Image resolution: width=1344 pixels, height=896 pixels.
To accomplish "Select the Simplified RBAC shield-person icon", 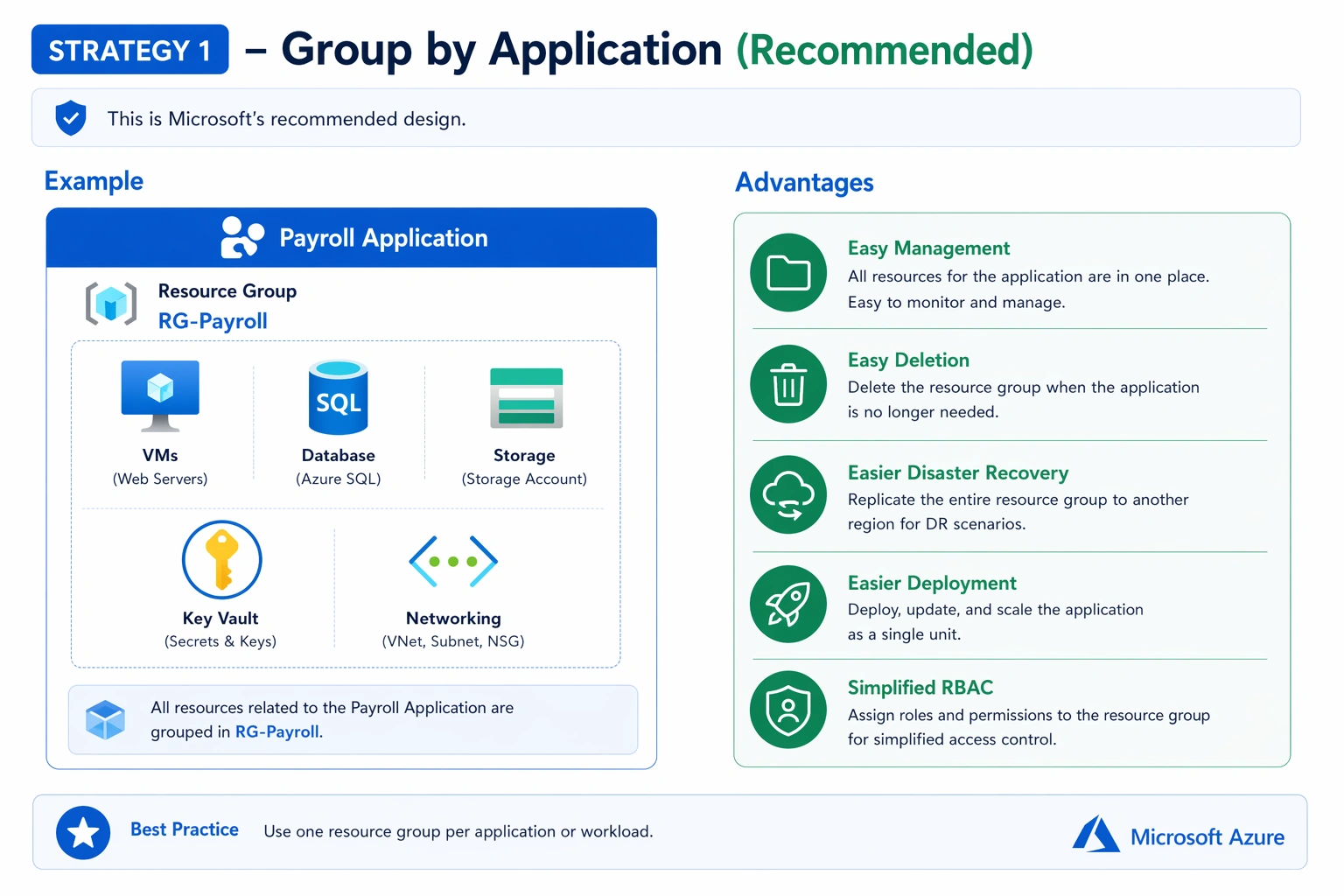I will click(788, 710).
